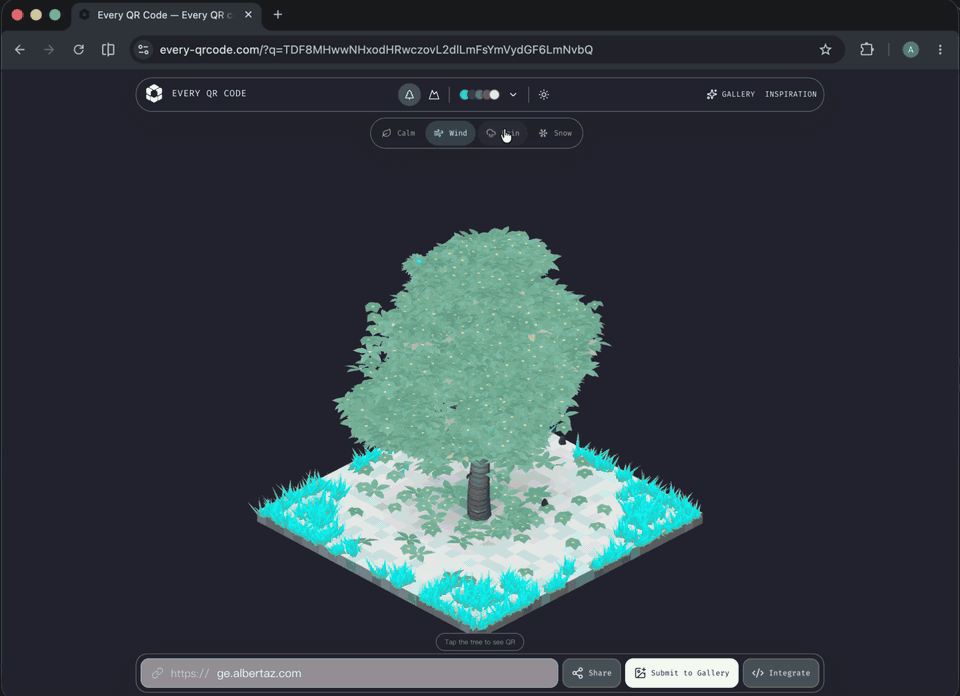Click the 'https://' prefix text in the input
The width and height of the screenshot is (960, 696).
tap(189, 673)
